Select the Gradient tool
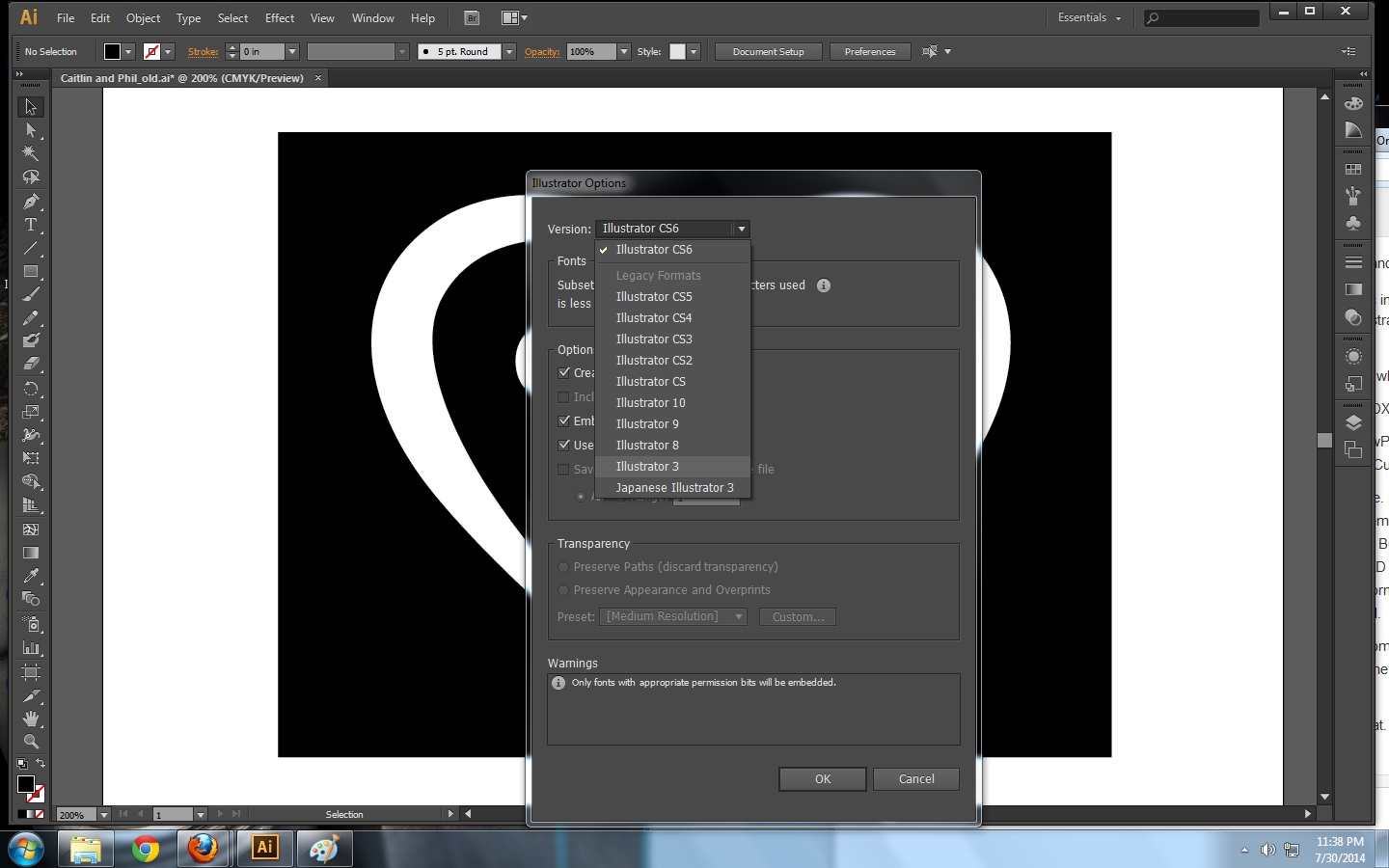The height and width of the screenshot is (868, 1389). pyautogui.click(x=31, y=553)
